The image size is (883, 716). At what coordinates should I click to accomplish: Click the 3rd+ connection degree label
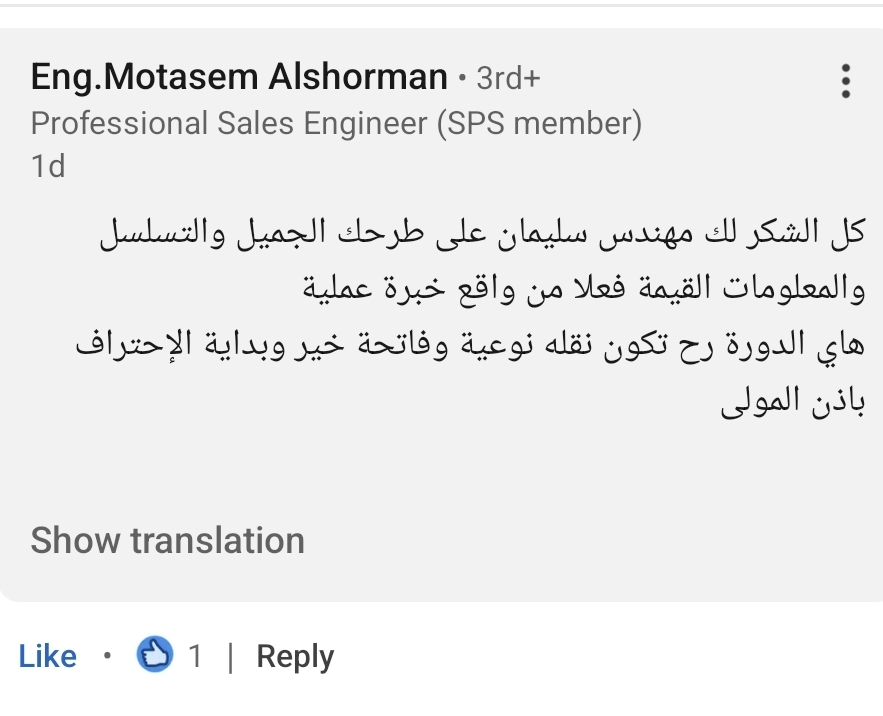click(x=509, y=78)
